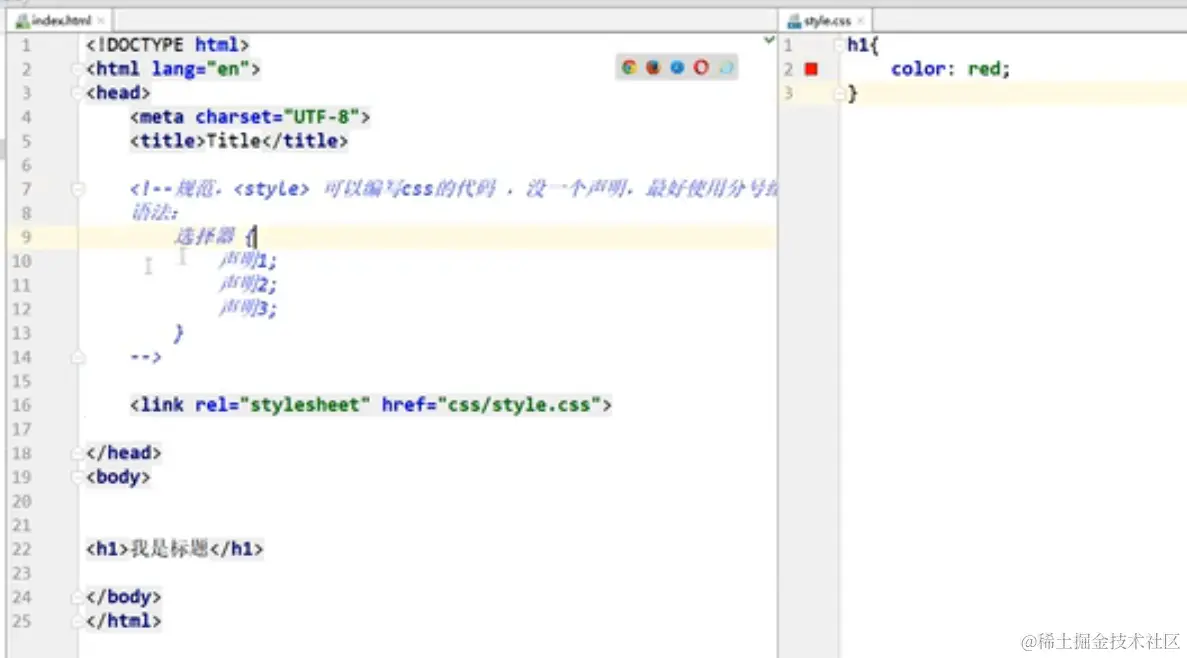The height and width of the screenshot is (658, 1187).
Task: Click the green inspection checkmark indicator
Action: pyautogui.click(x=768, y=40)
